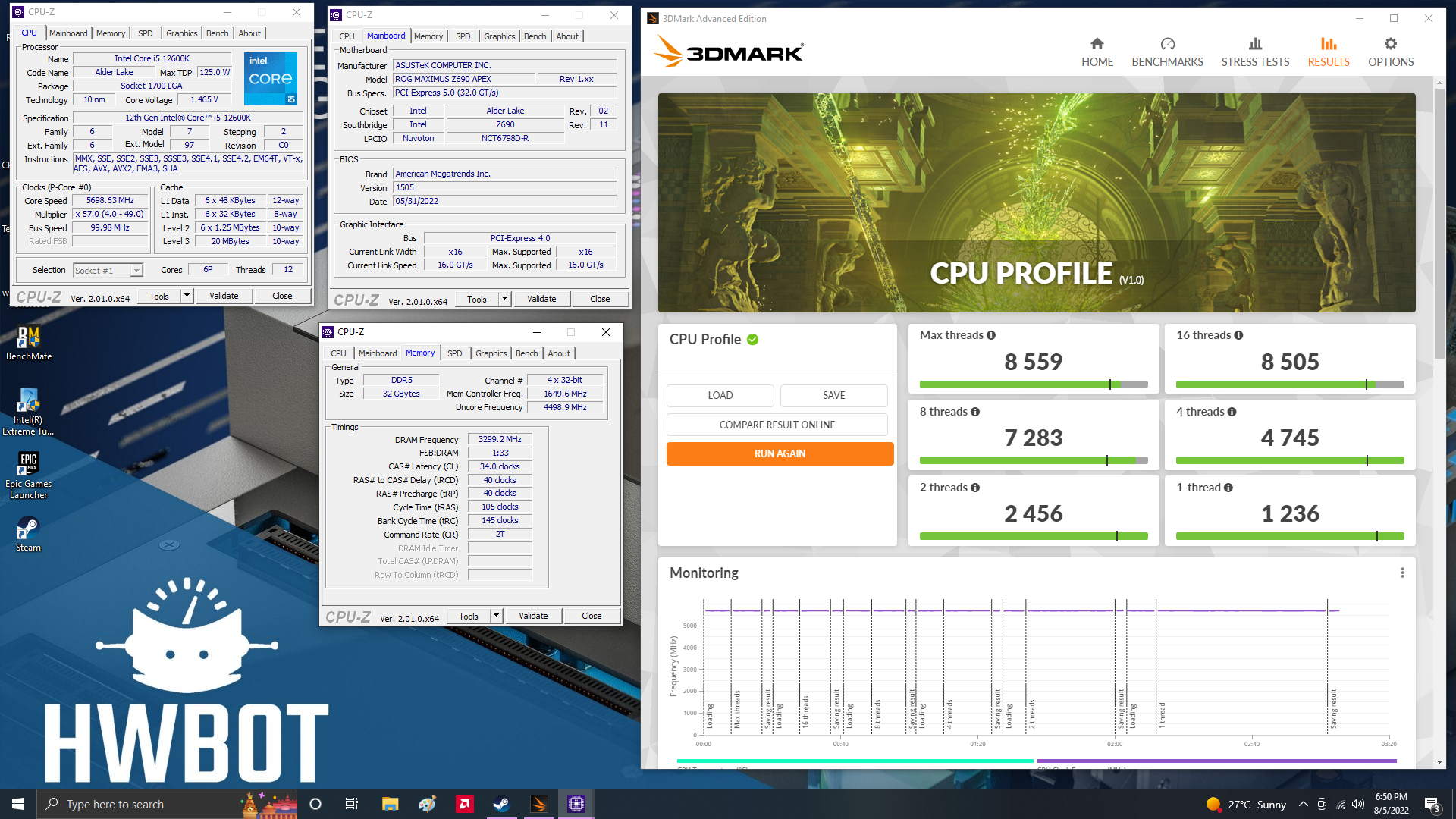Click LOAD in CPU Profile panel

tap(720, 395)
